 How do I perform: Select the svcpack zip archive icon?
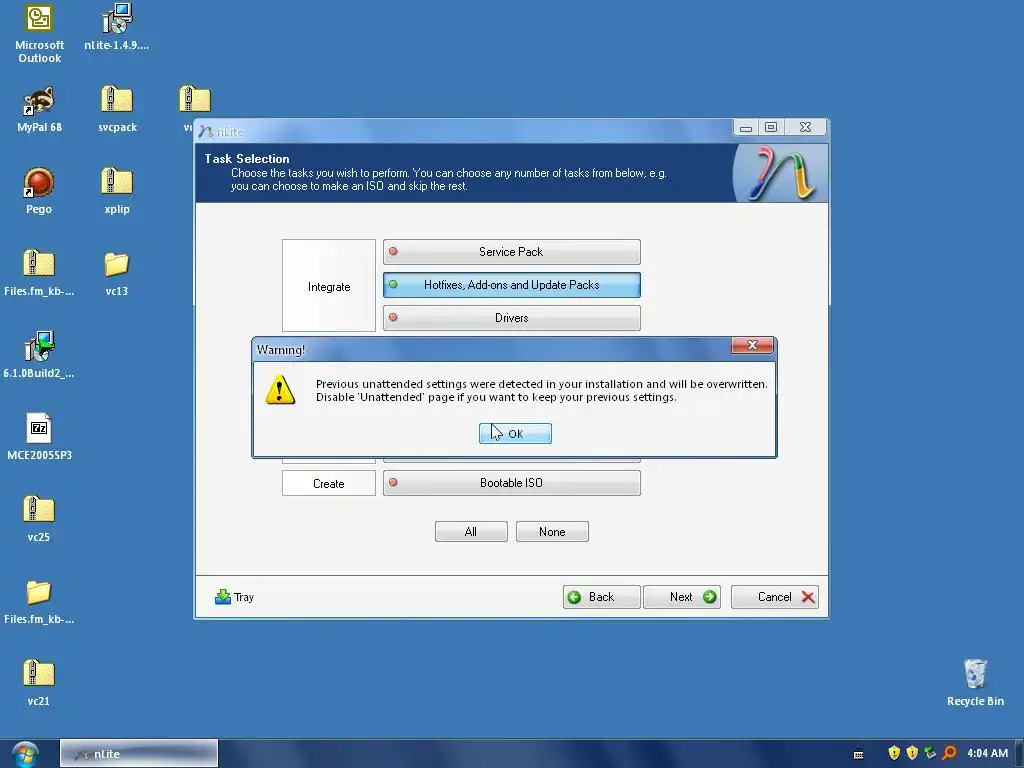[117, 110]
